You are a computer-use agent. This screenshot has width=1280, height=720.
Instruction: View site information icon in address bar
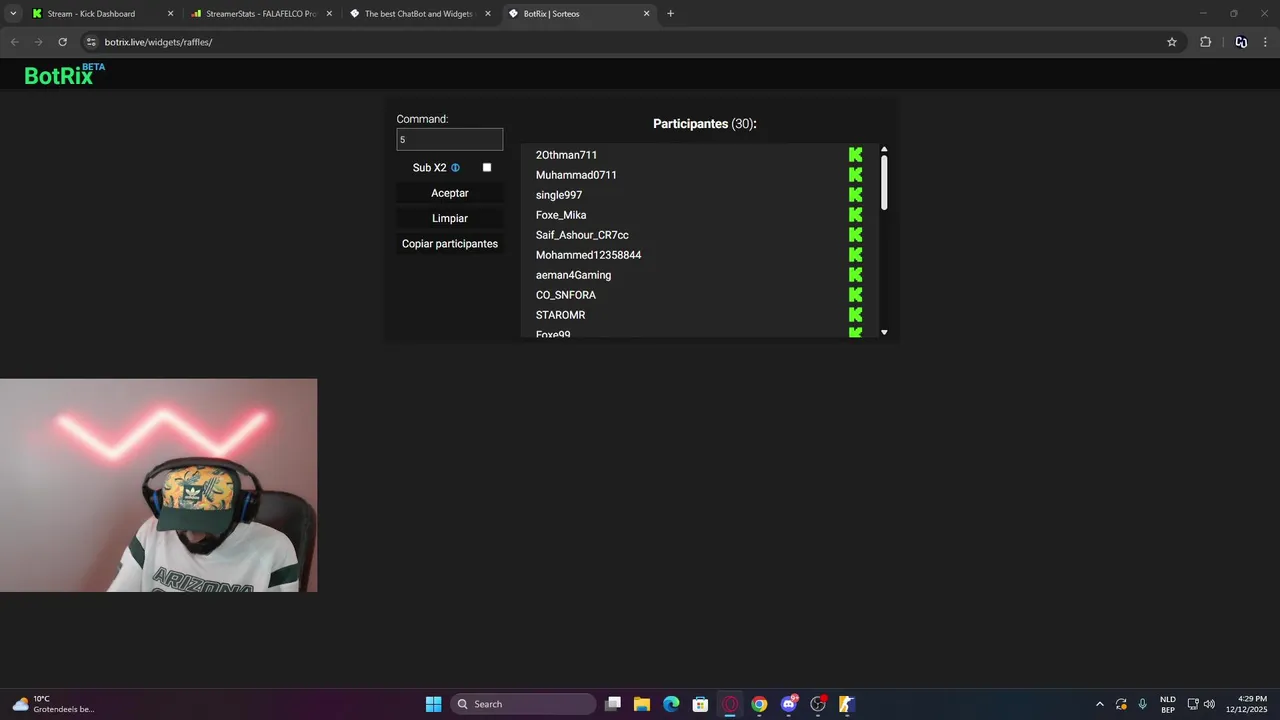point(91,42)
